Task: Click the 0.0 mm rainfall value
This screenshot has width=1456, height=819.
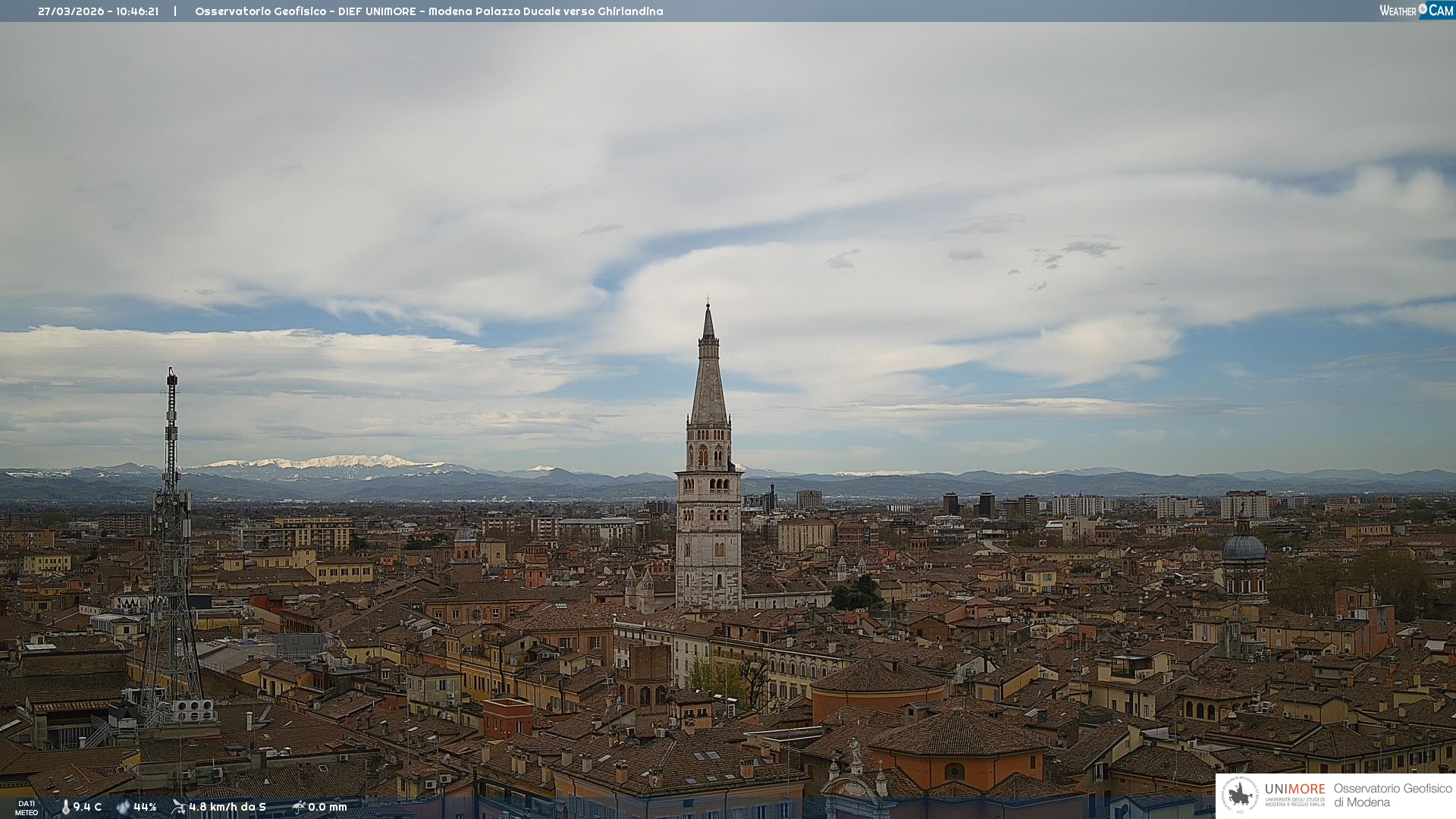Action: pos(328,807)
